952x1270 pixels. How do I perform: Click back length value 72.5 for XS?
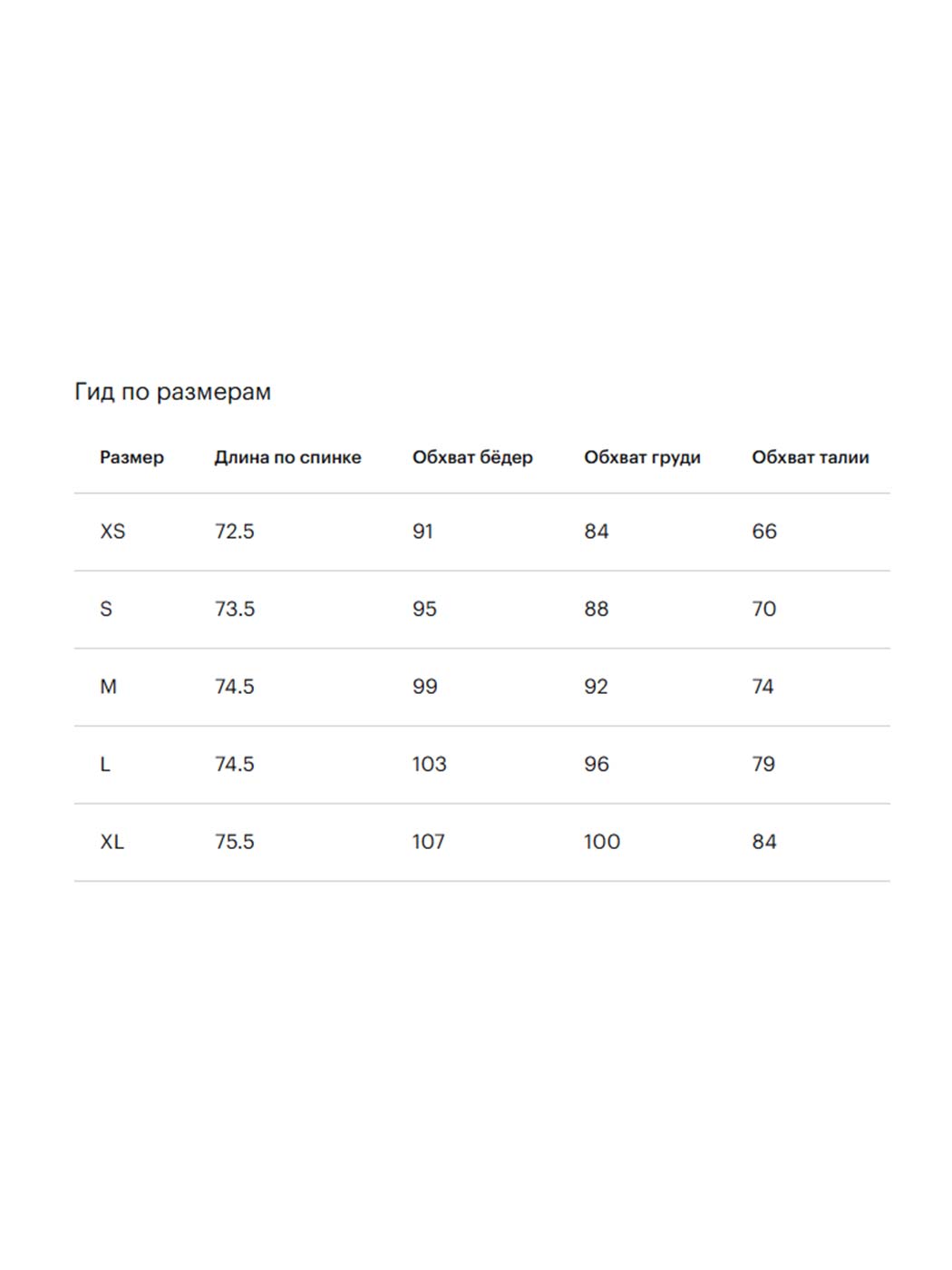coord(234,532)
